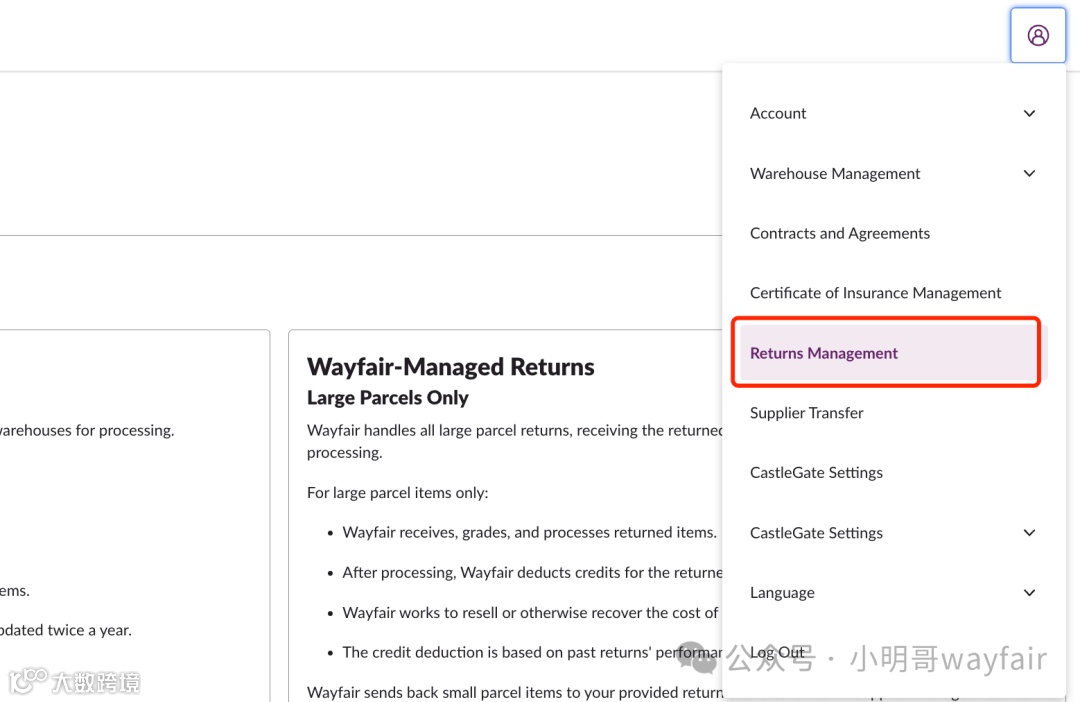Expand the Warehouse Management chevron
This screenshot has width=1080, height=702.
click(1029, 174)
